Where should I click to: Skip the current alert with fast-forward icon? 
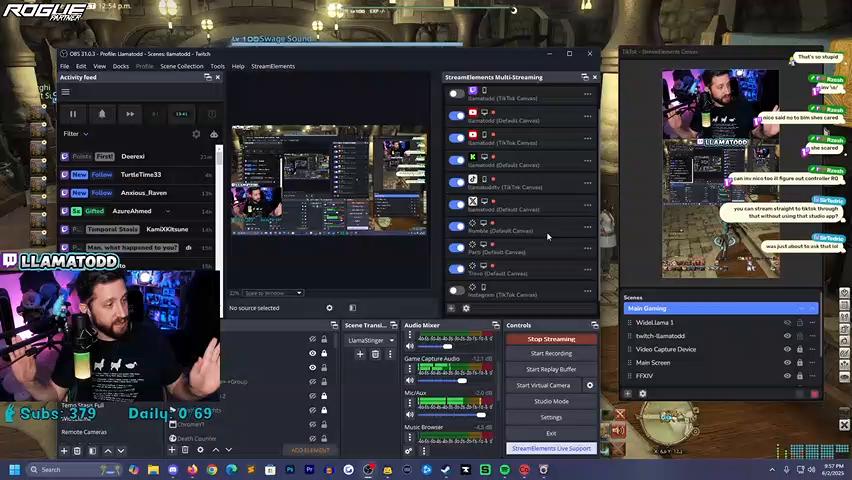point(130,114)
